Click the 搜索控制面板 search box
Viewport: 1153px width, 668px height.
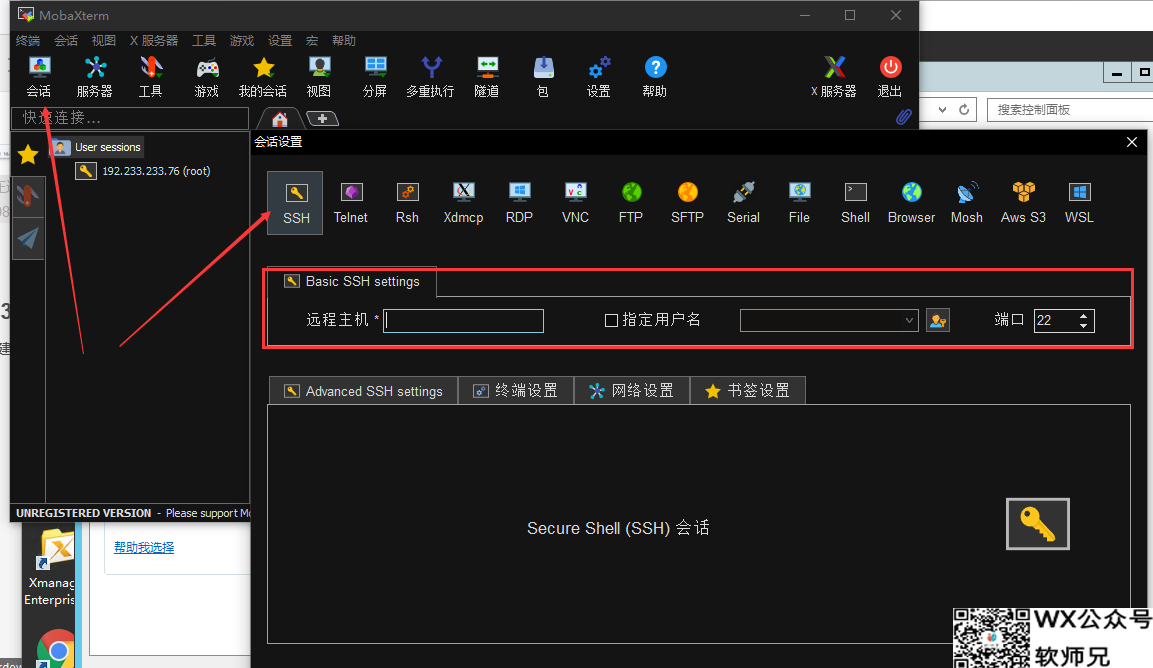(1070, 110)
